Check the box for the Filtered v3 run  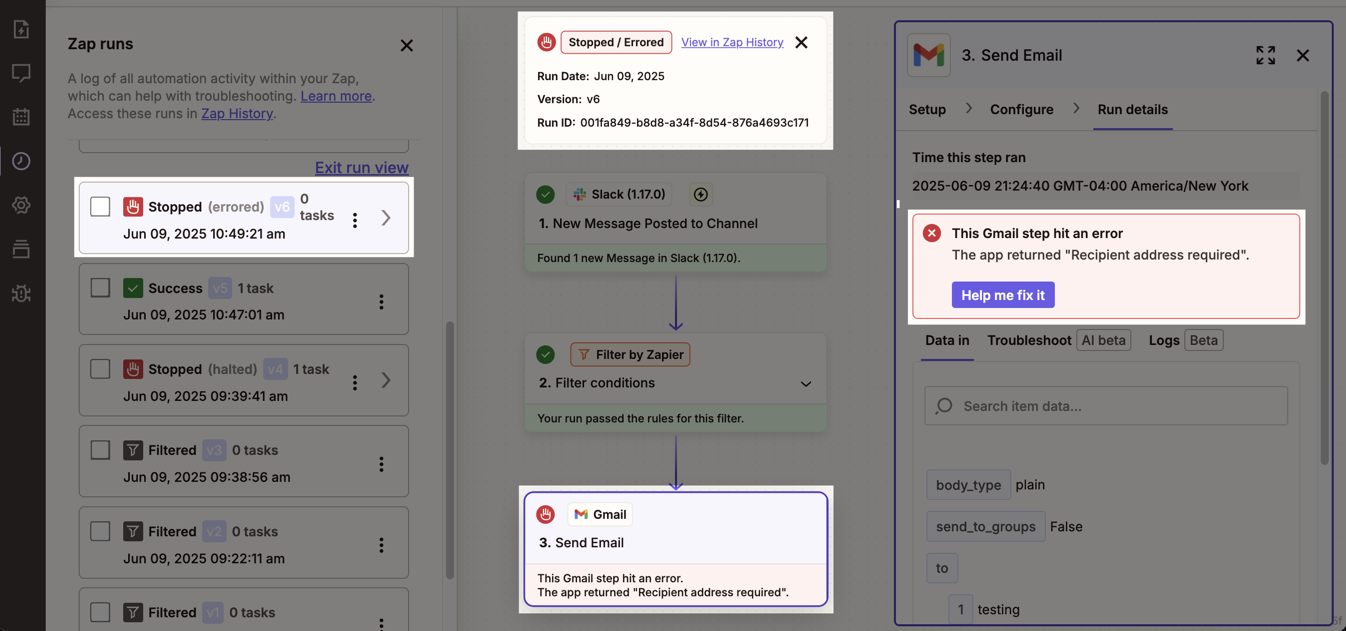100,450
